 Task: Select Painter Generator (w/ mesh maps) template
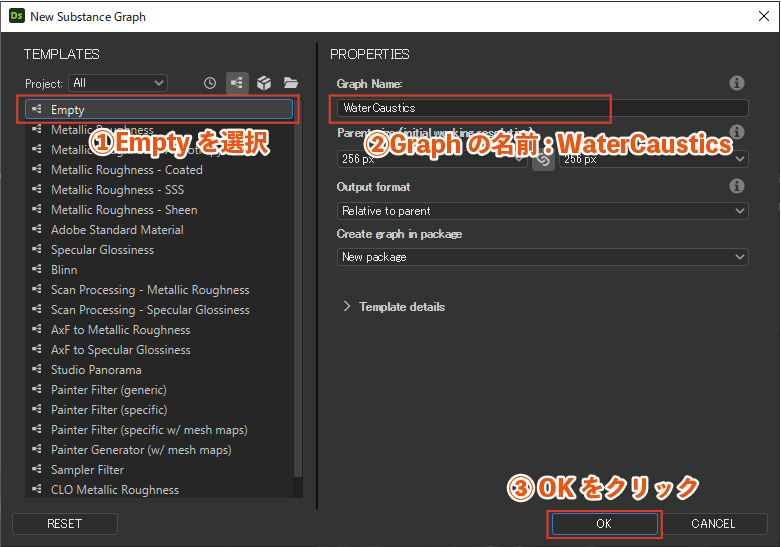click(x=159, y=450)
